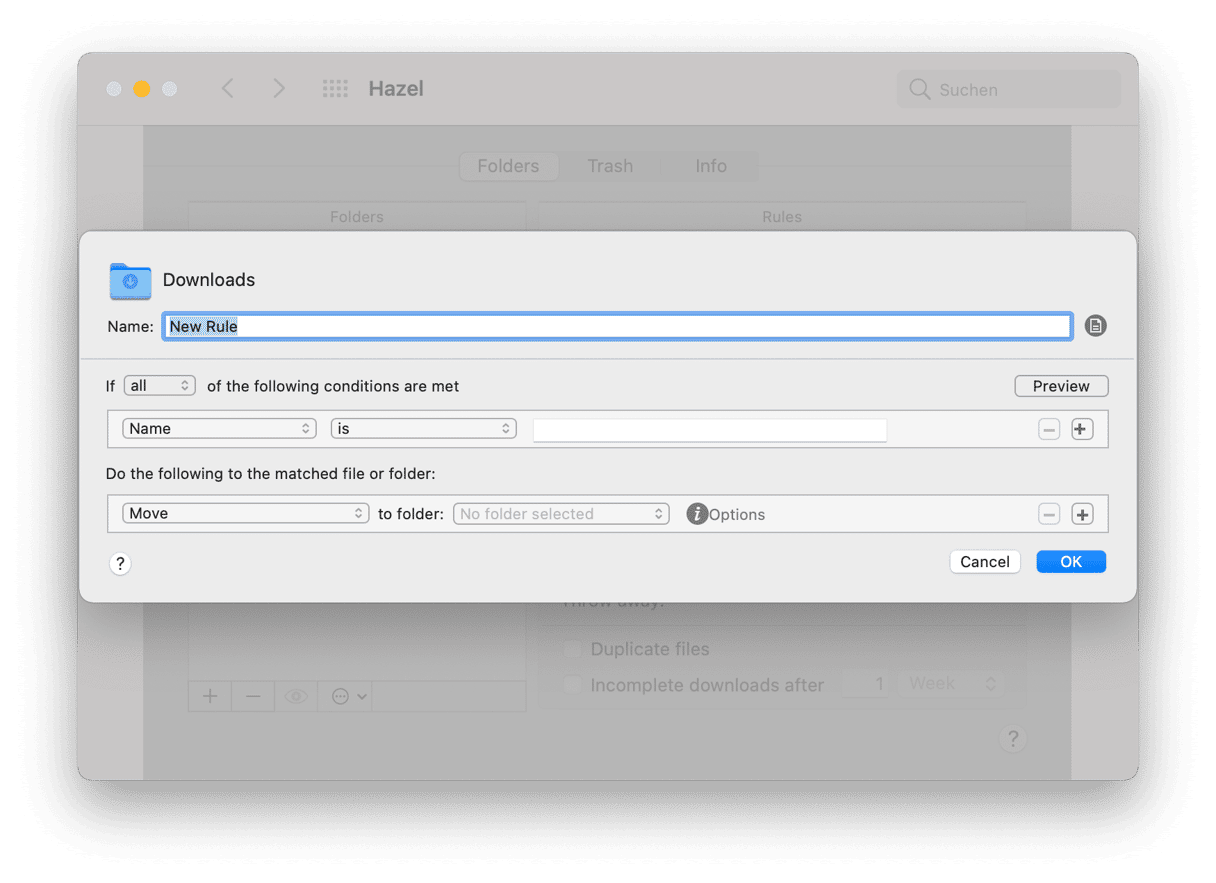The image size is (1216, 883).
Task: Enable Duplicate files checkbox
Action: (572, 650)
